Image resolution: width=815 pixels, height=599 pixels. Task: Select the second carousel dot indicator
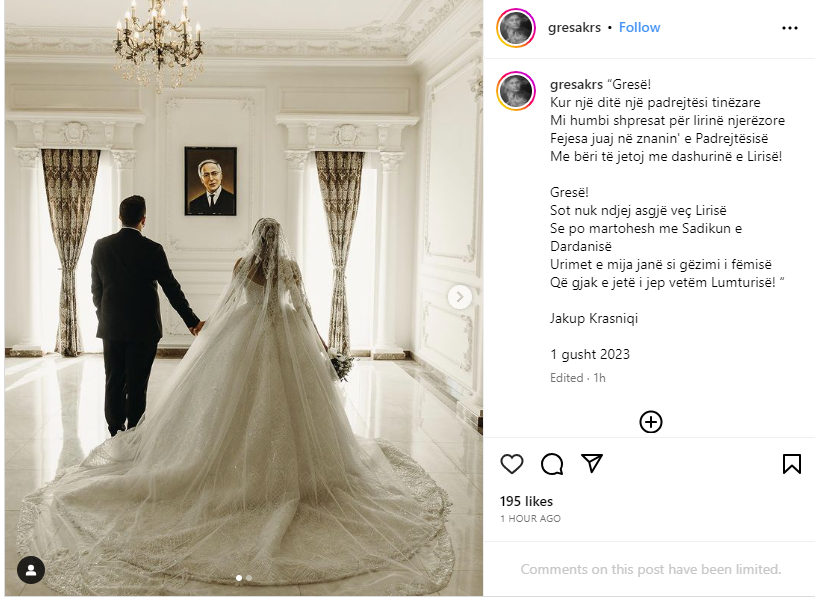(x=249, y=578)
